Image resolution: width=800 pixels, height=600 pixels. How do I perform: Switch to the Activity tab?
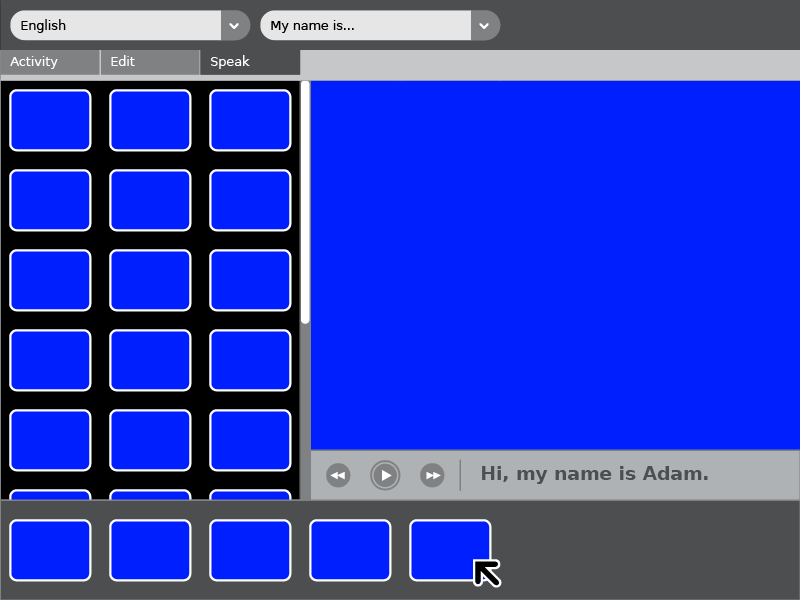click(50, 62)
